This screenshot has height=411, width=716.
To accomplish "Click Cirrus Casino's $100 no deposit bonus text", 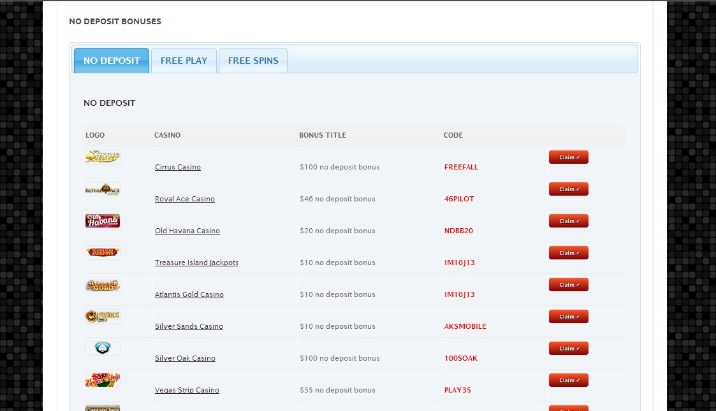I will coord(340,167).
